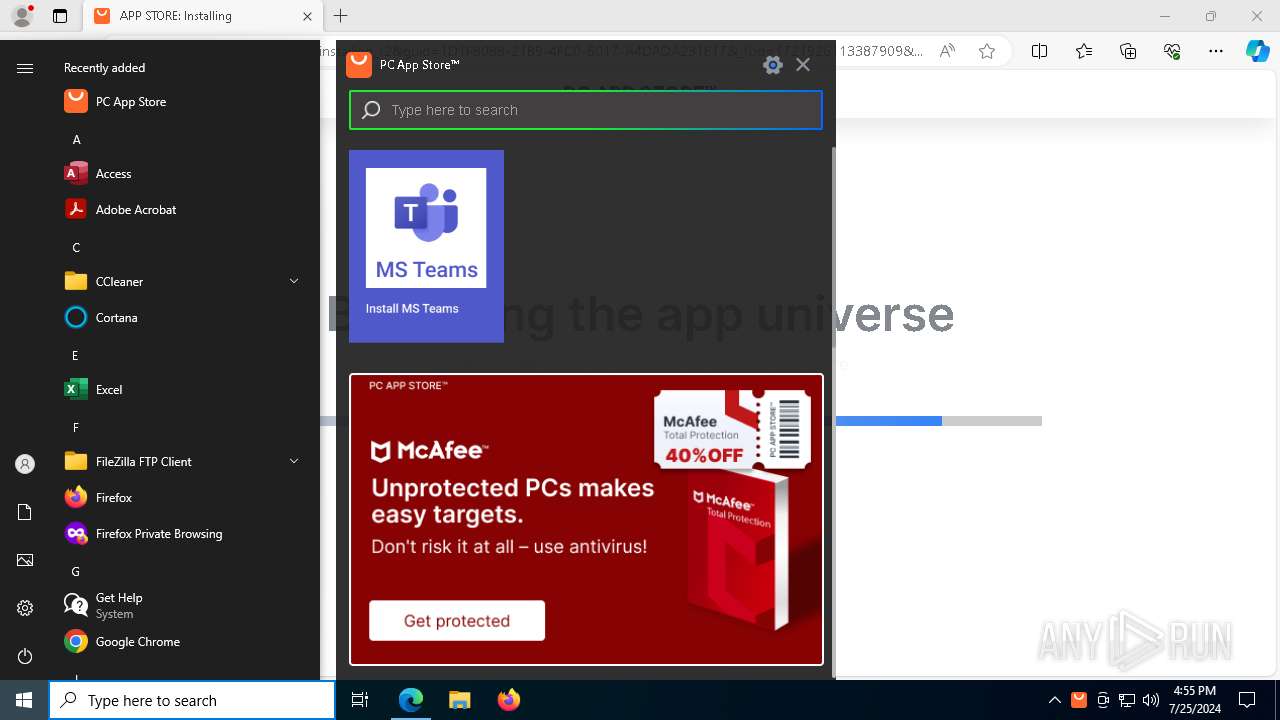Open the CCleaner folder icon
This screenshot has width=1280, height=720.
(76, 282)
